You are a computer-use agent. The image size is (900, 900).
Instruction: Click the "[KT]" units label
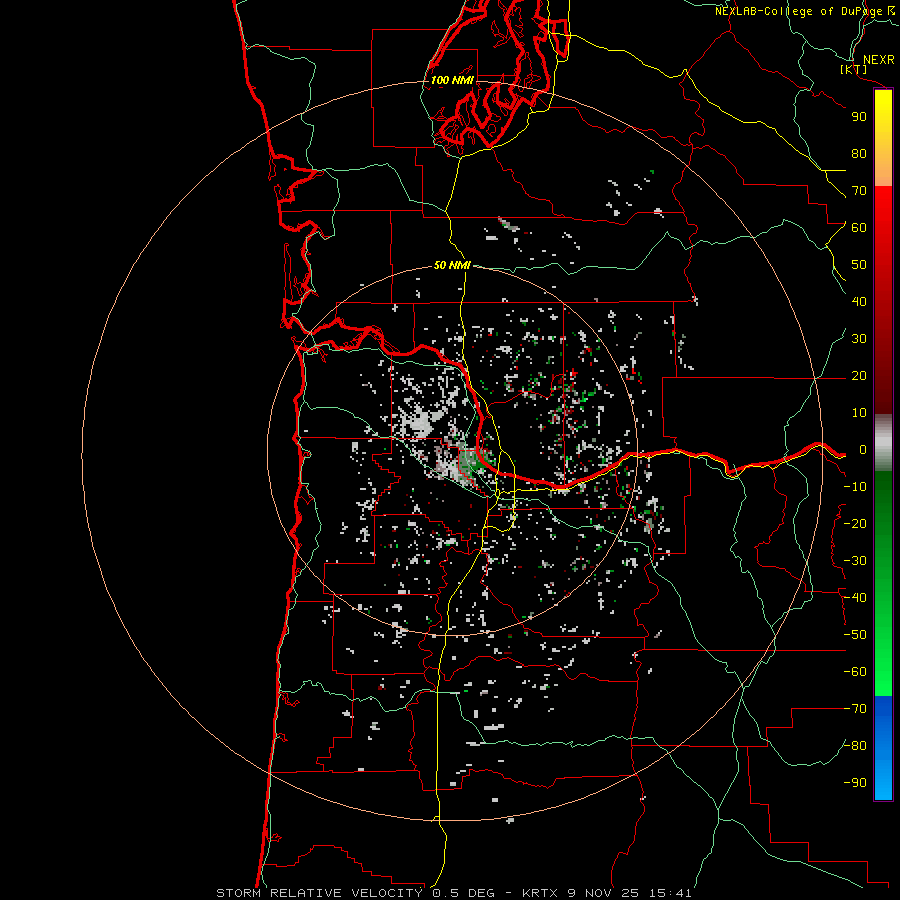click(x=853, y=69)
